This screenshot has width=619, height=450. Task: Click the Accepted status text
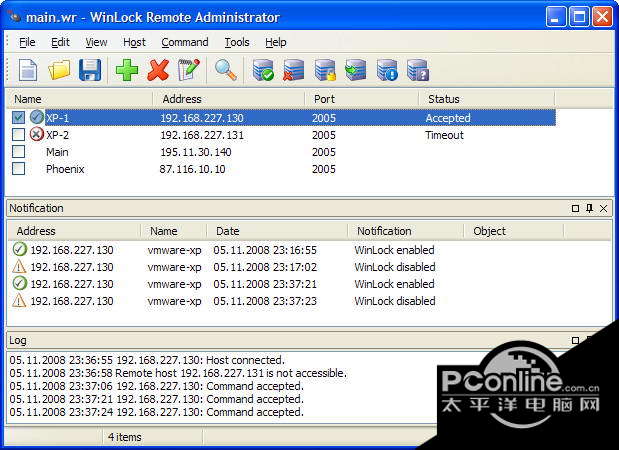448,118
